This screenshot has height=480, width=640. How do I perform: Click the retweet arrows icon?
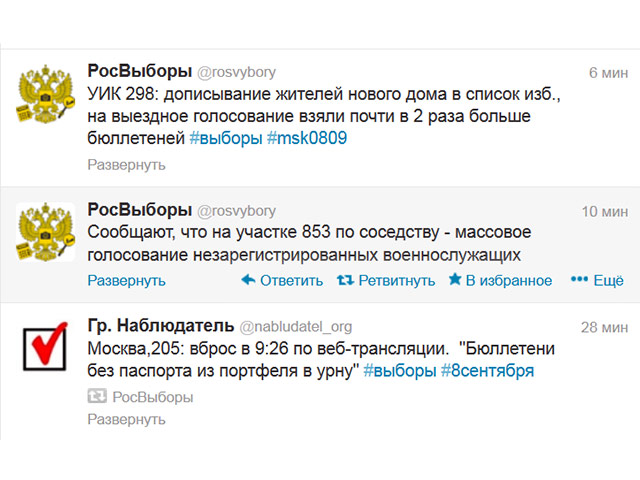click(x=345, y=281)
